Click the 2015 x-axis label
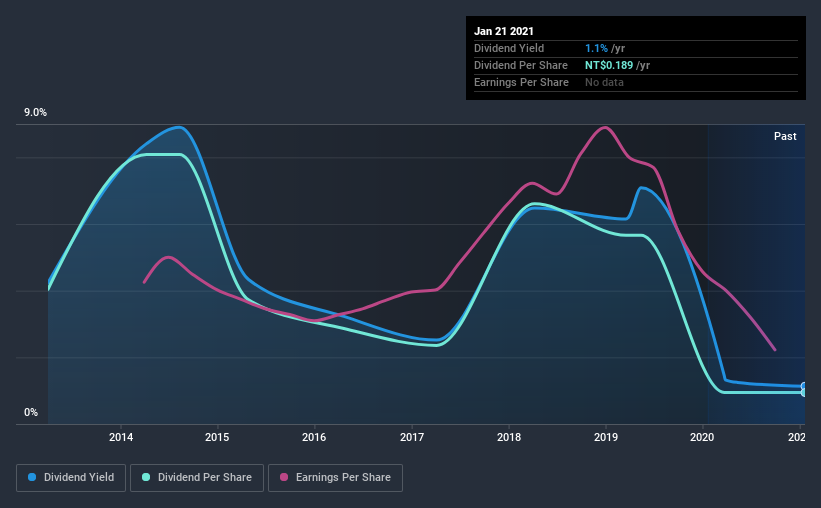The image size is (821, 508). point(217,437)
